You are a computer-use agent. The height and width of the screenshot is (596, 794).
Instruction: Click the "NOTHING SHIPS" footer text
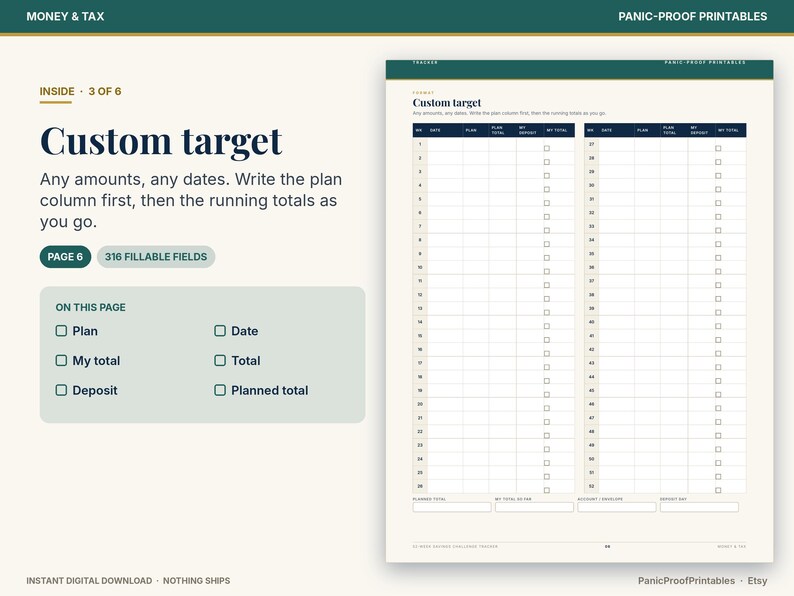(196, 581)
